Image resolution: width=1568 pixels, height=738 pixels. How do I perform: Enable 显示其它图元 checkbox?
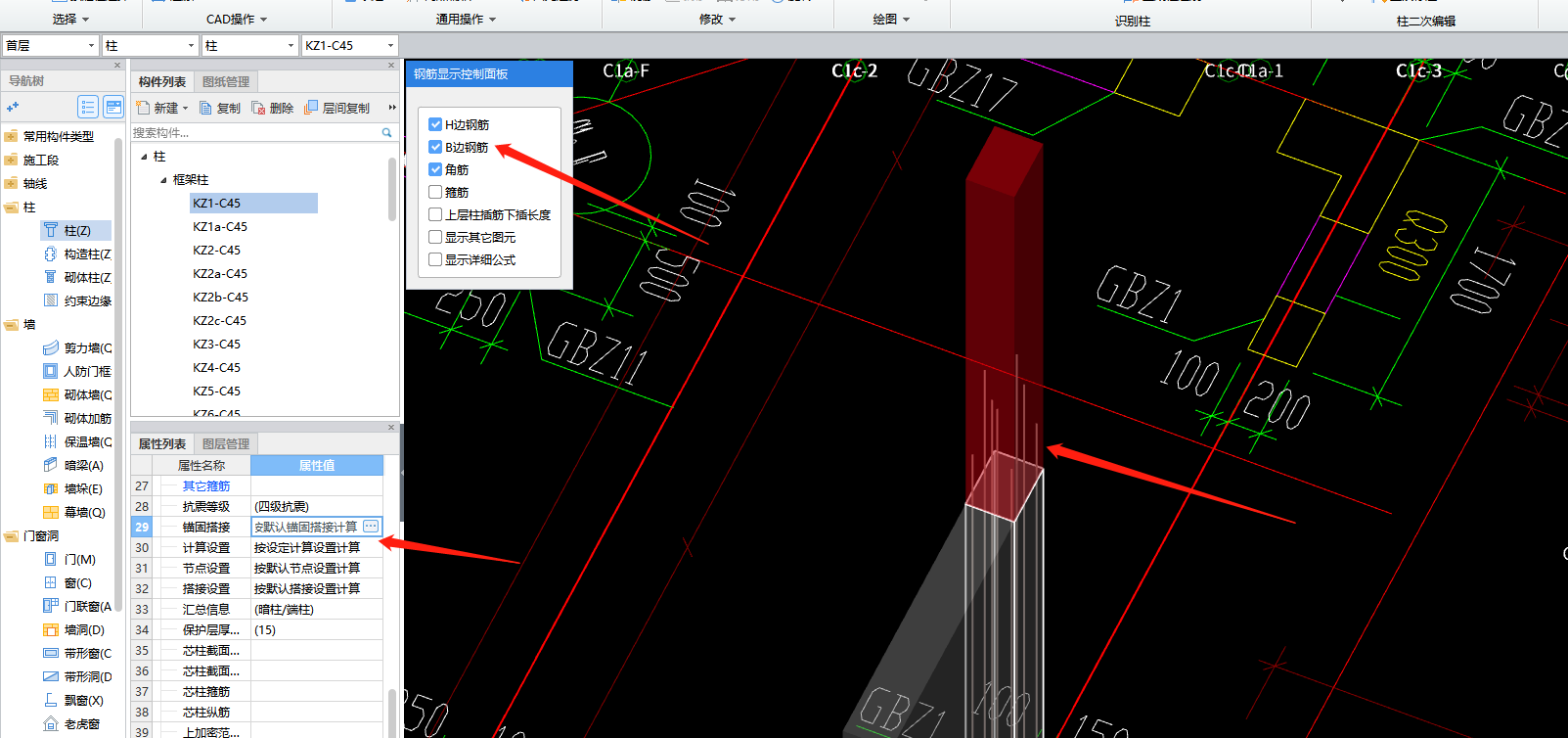pyautogui.click(x=435, y=237)
